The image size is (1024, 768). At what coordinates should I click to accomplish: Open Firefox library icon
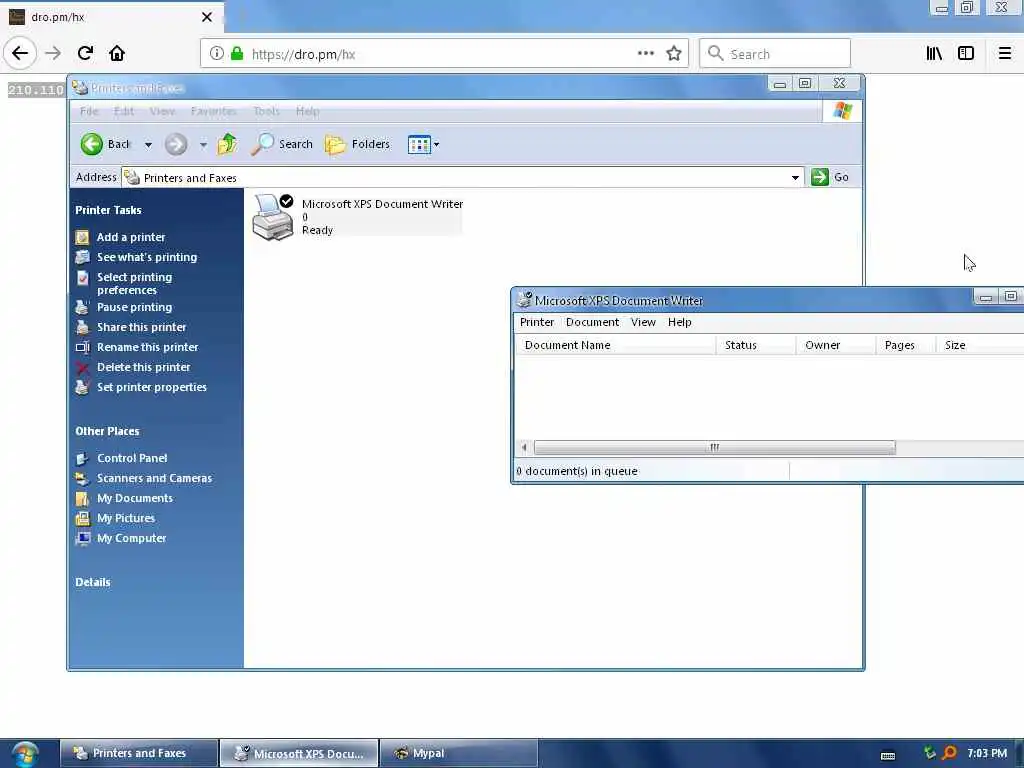(934, 54)
